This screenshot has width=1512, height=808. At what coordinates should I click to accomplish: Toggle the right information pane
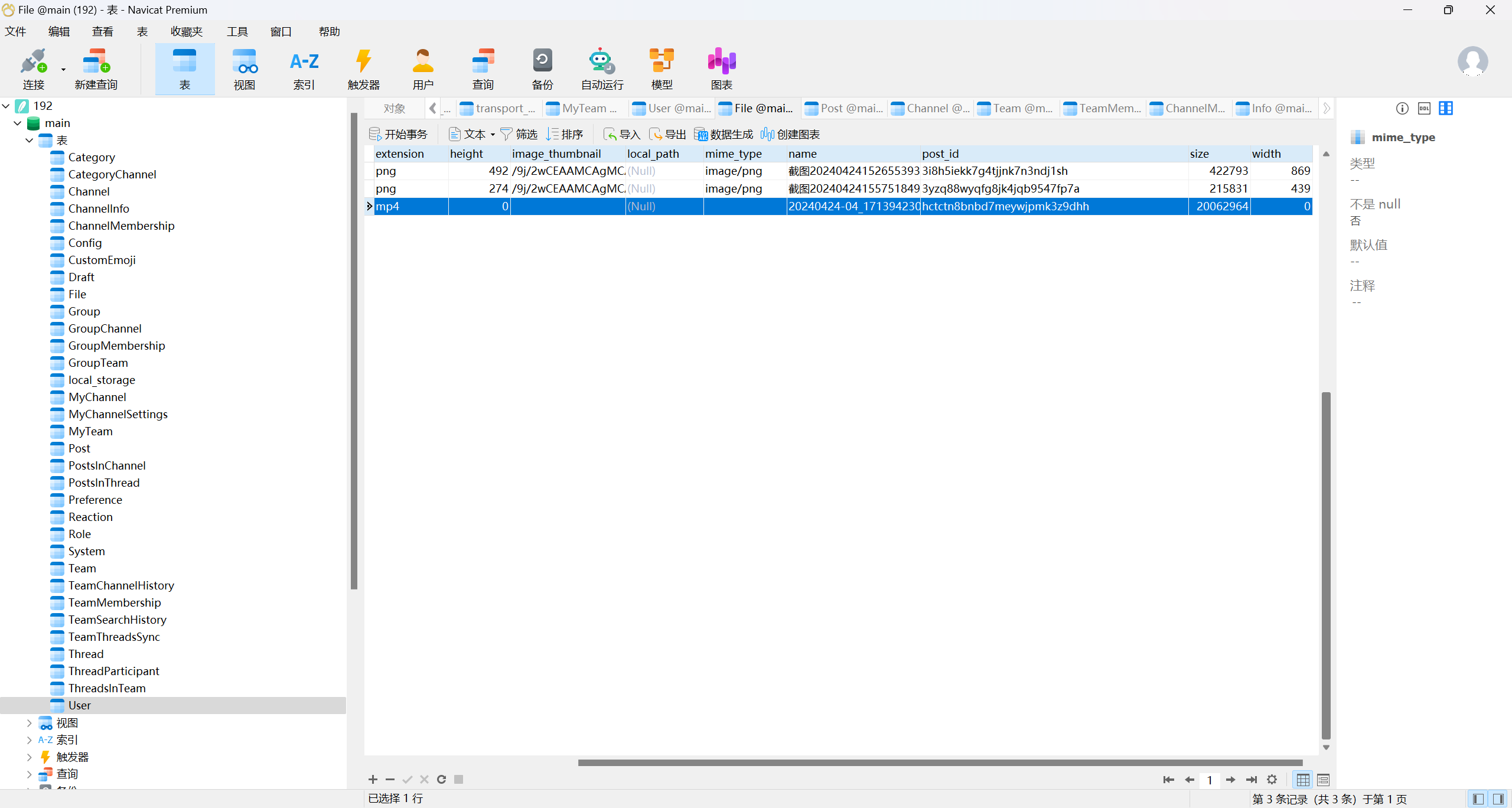pos(1498,799)
